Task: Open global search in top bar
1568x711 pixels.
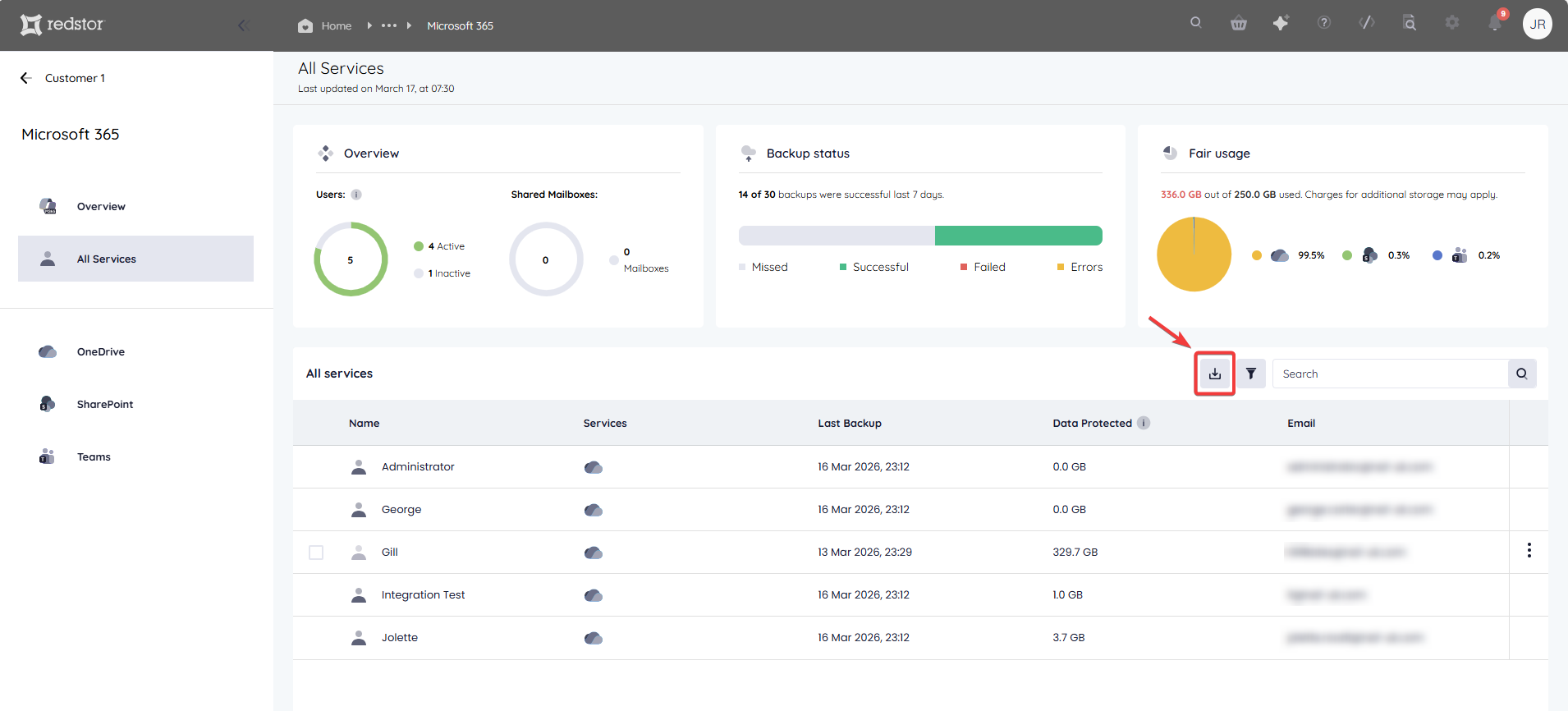Action: tap(1196, 23)
